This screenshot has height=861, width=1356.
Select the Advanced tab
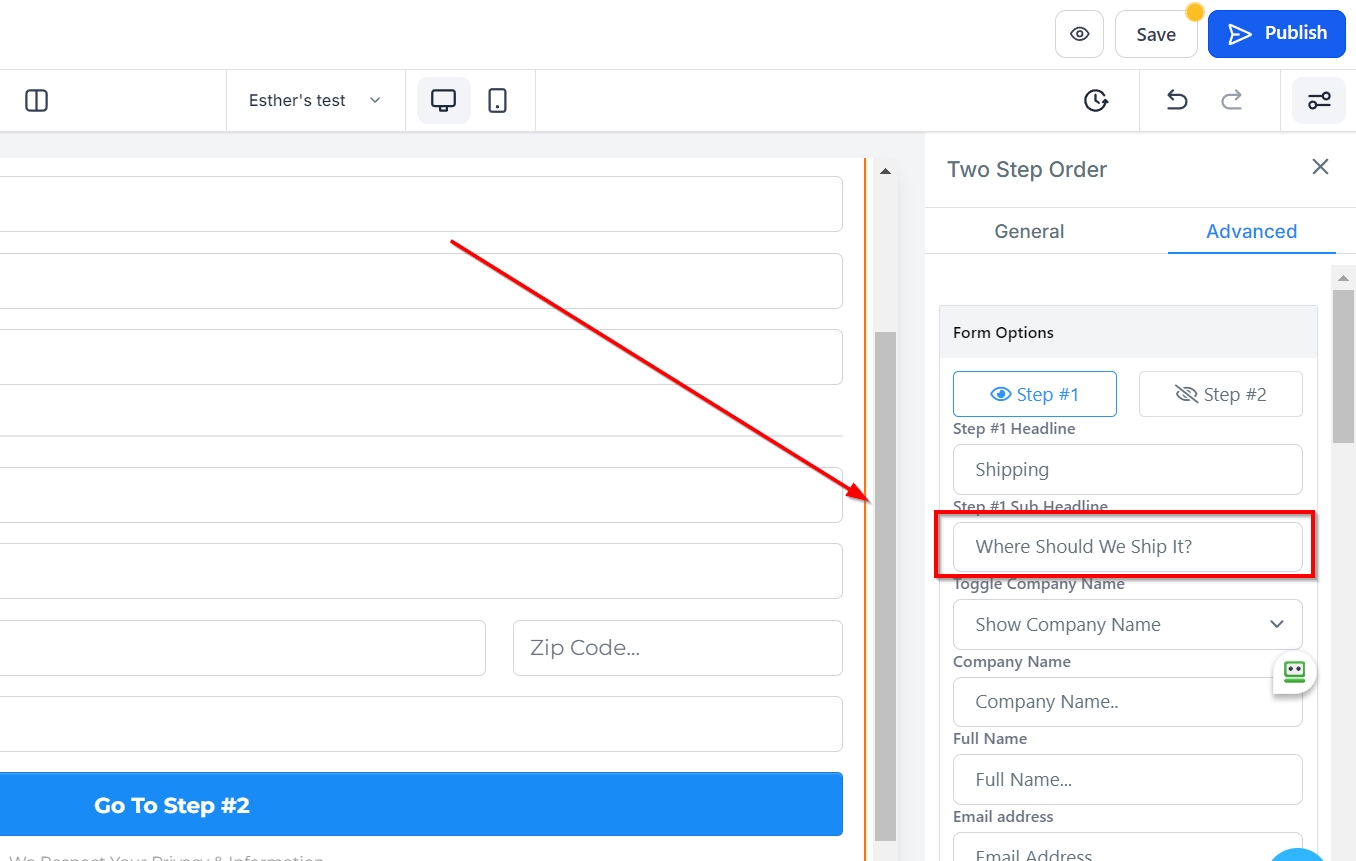tap(1251, 232)
